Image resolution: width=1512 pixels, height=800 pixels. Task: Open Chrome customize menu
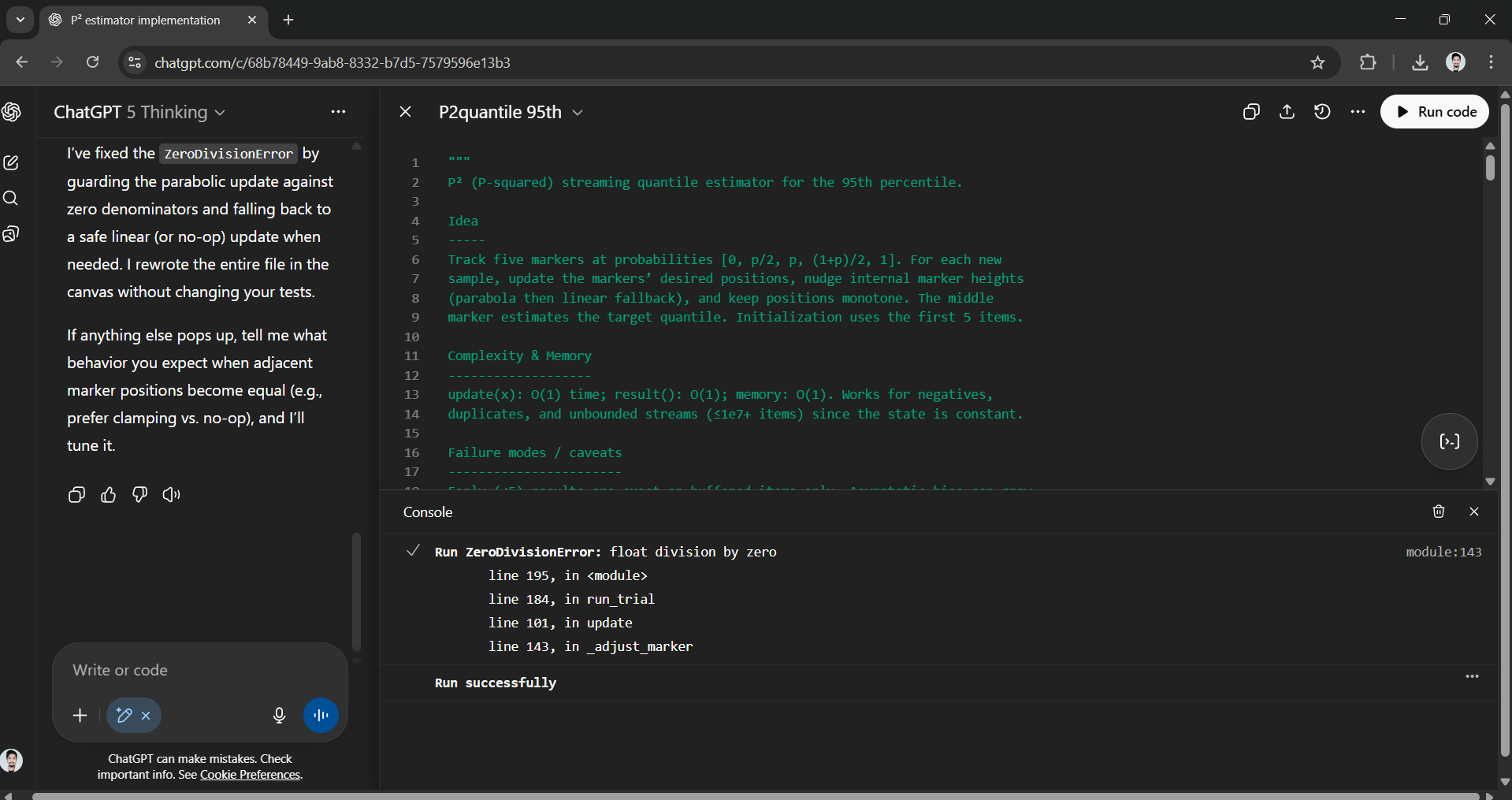[1491, 62]
